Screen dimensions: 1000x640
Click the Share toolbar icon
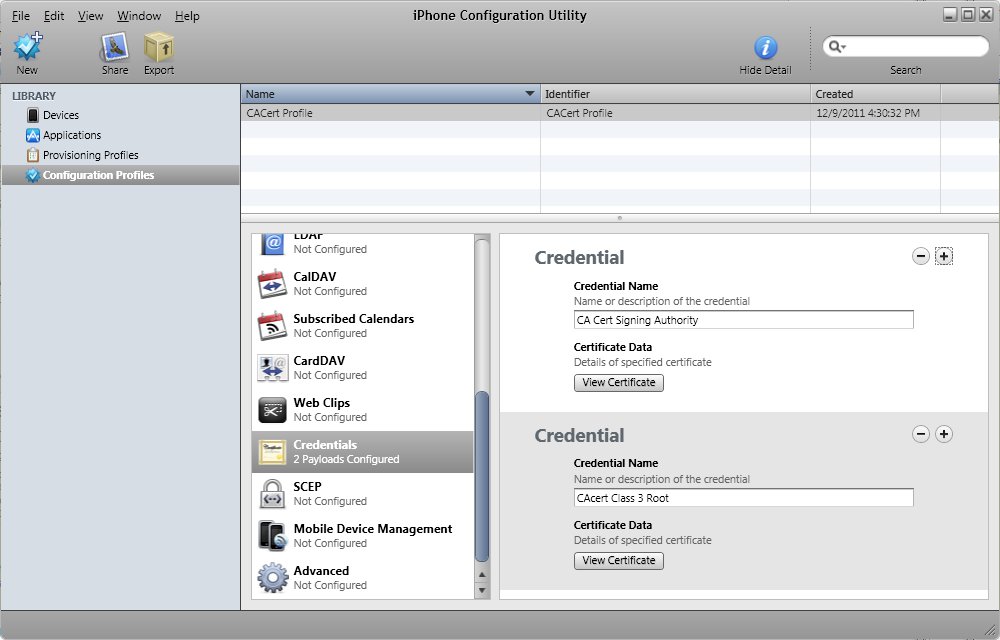115,48
